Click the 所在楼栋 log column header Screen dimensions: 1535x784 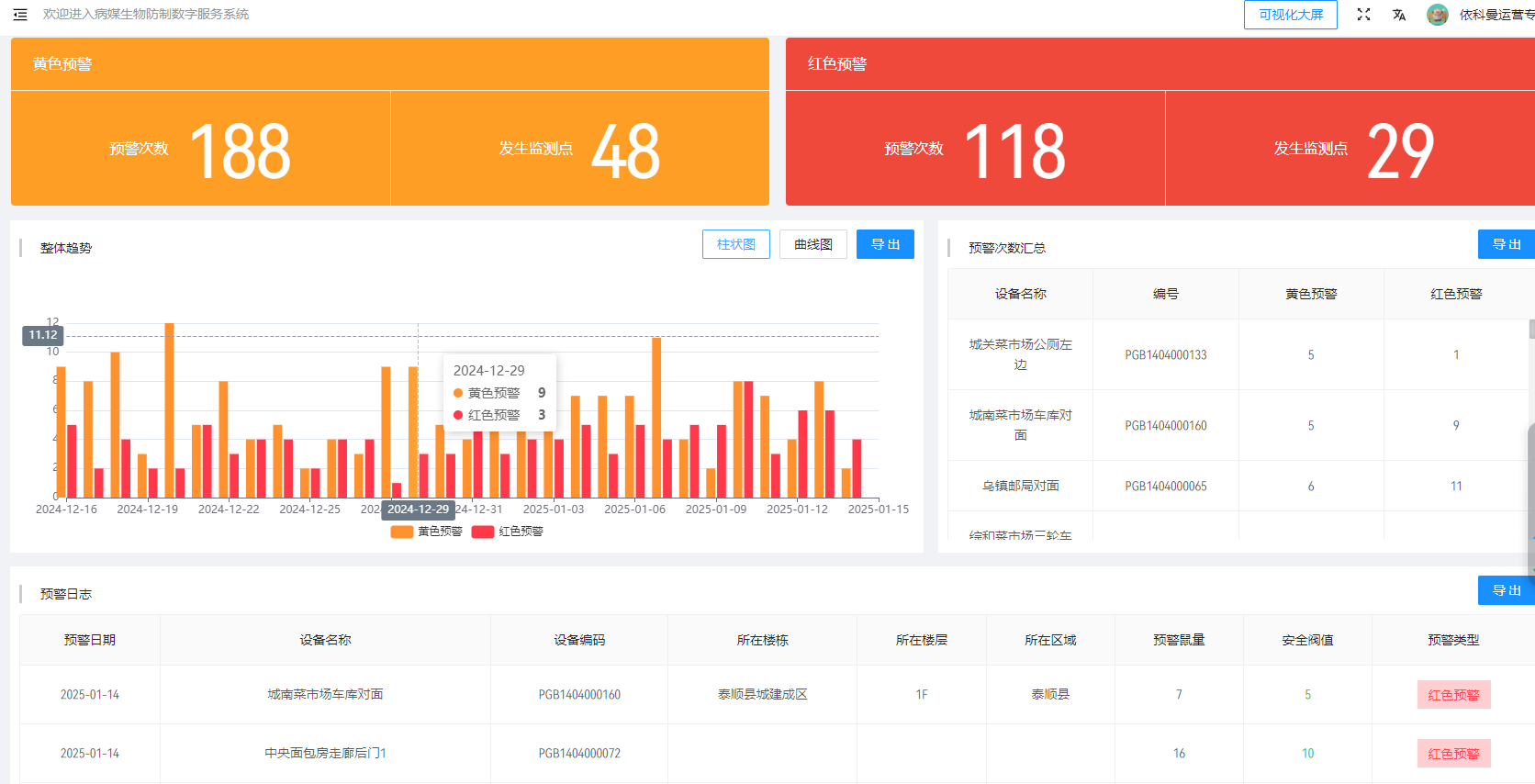pos(763,640)
